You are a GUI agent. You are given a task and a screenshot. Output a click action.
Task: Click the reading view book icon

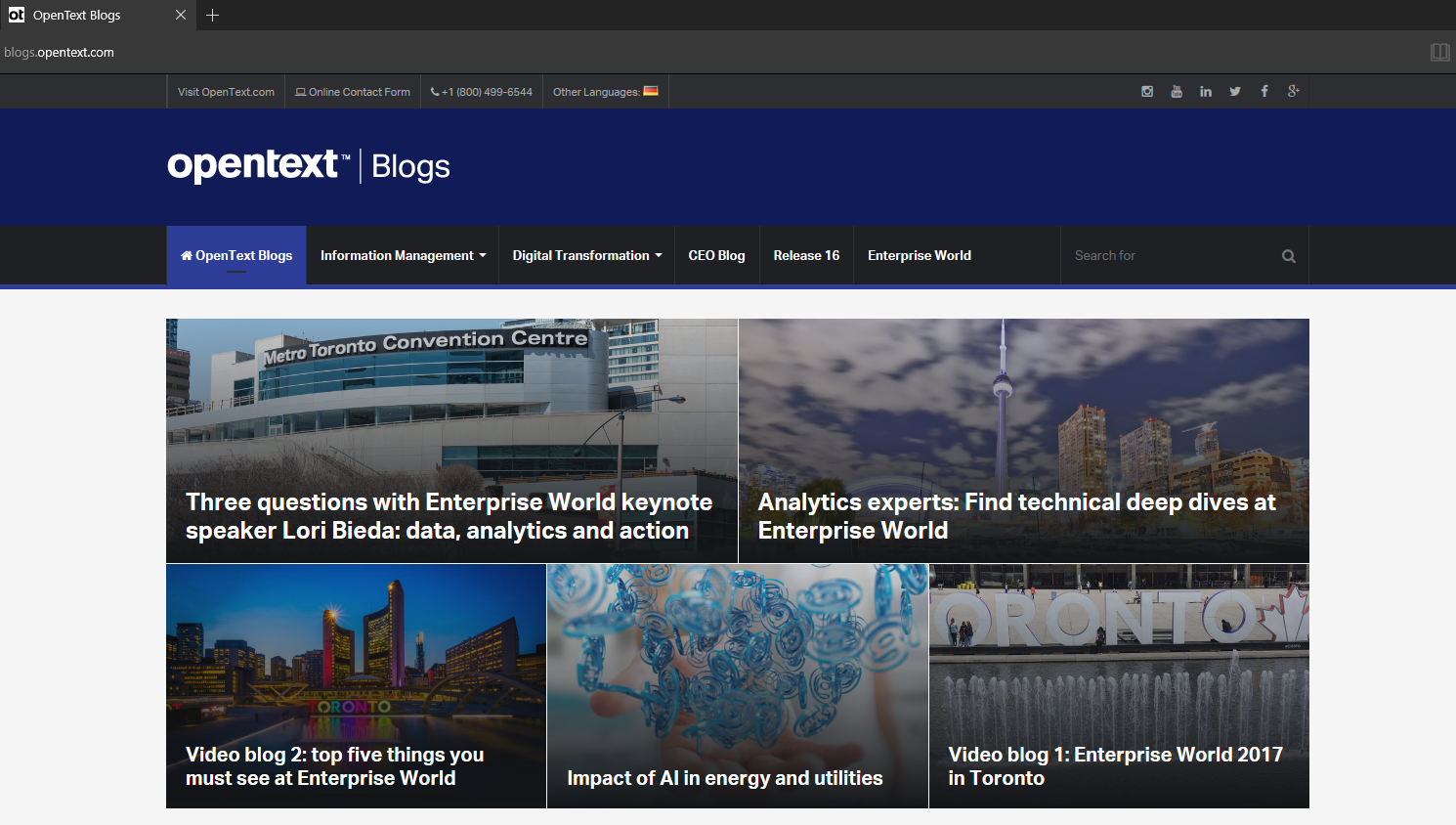[1439, 52]
